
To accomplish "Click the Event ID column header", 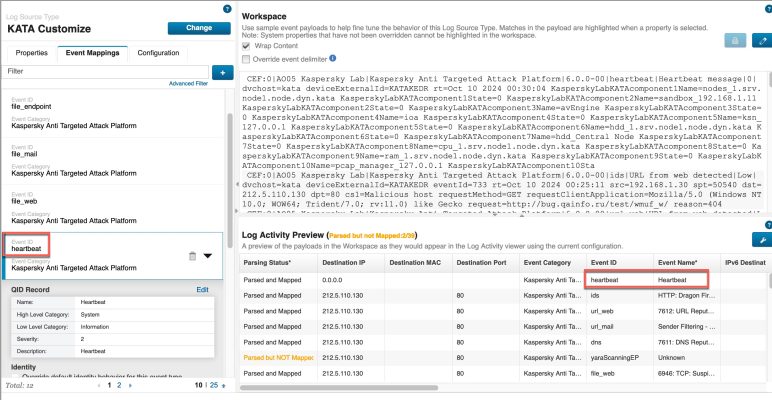I will point(620,263).
